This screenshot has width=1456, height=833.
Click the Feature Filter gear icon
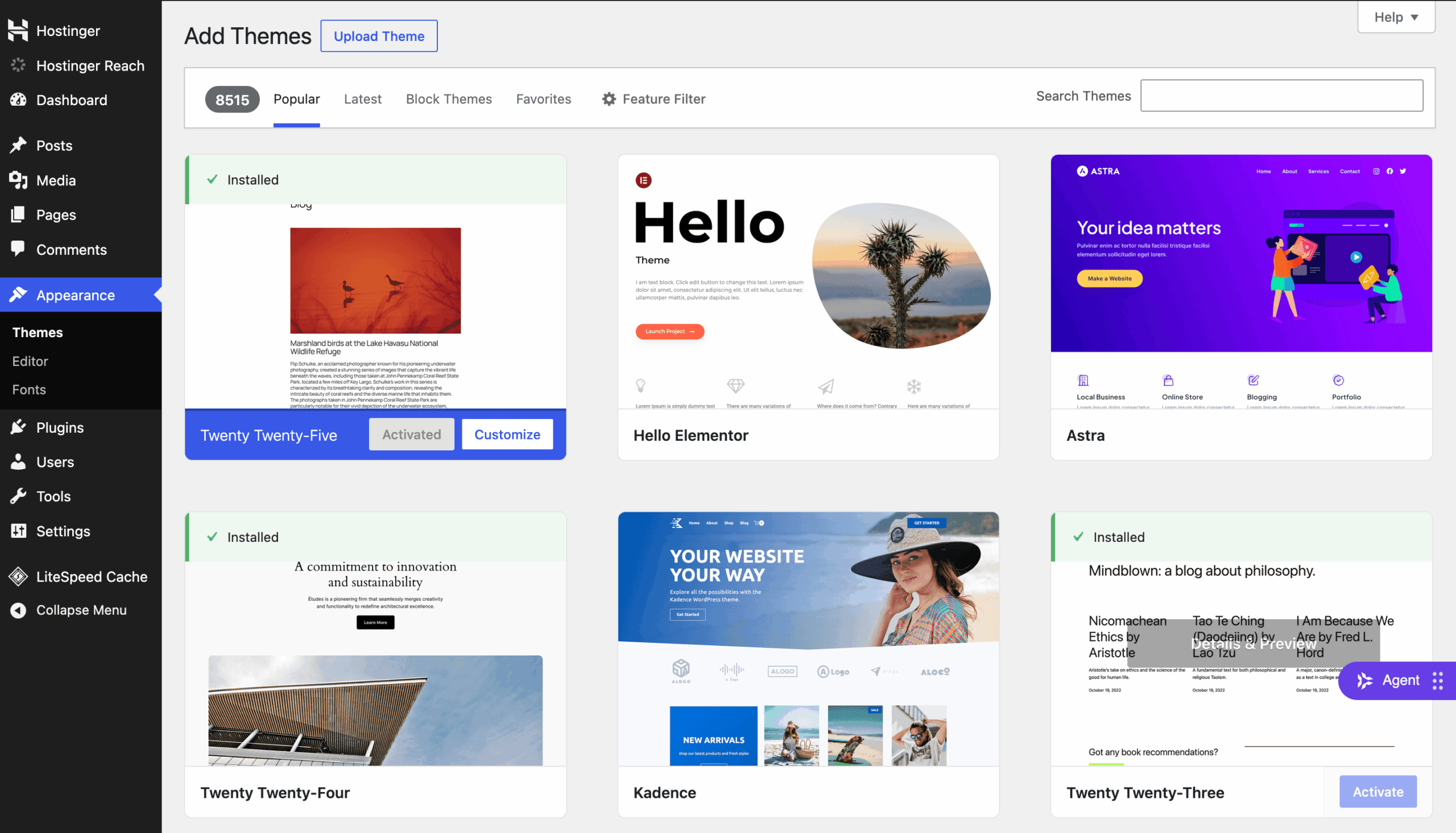(x=609, y=99)
